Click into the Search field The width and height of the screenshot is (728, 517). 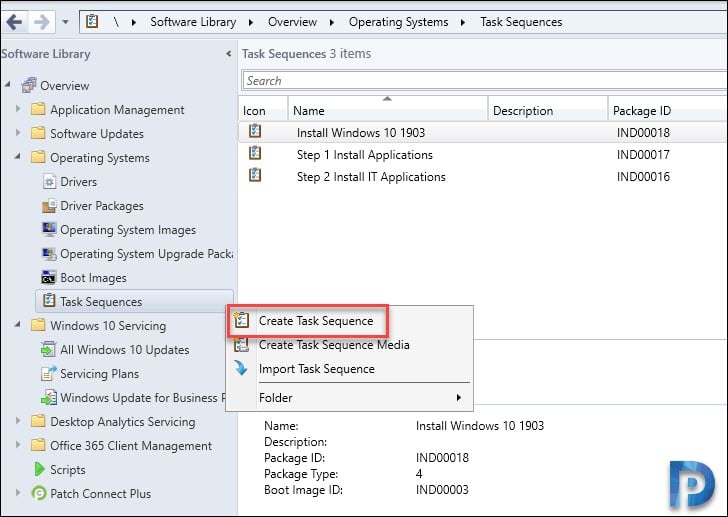pos(484,81)
